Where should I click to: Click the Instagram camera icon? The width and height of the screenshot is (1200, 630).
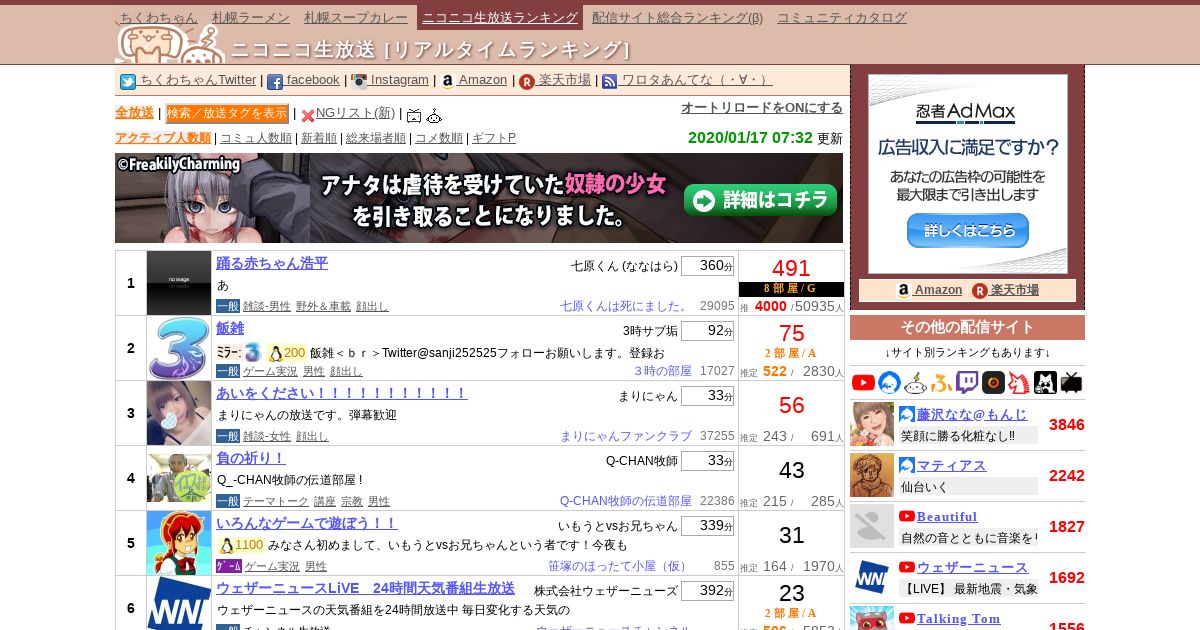coord(359,82)
